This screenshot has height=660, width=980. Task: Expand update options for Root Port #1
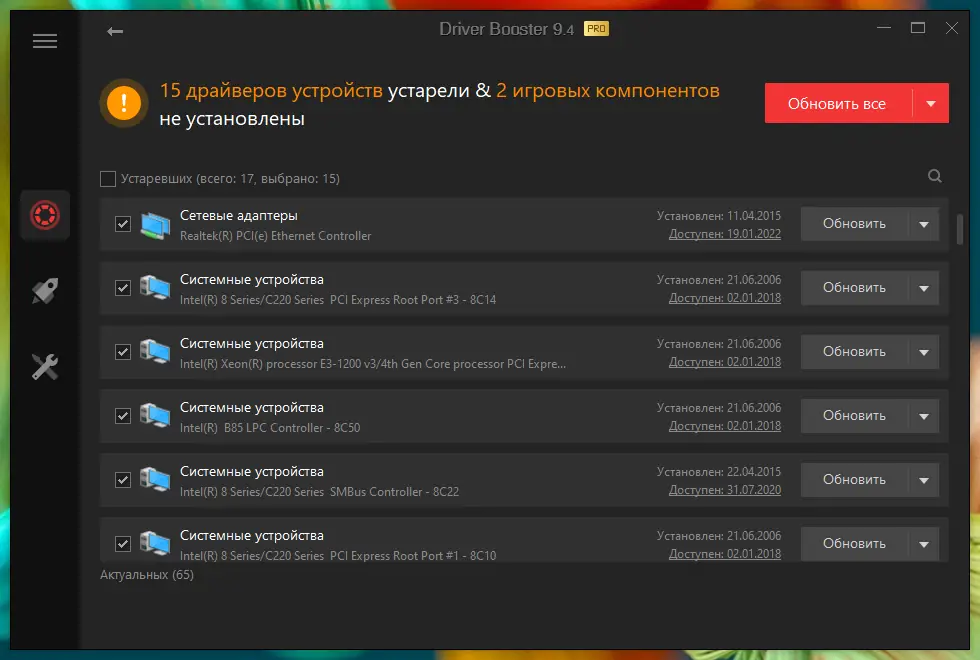tap(924, 544)
